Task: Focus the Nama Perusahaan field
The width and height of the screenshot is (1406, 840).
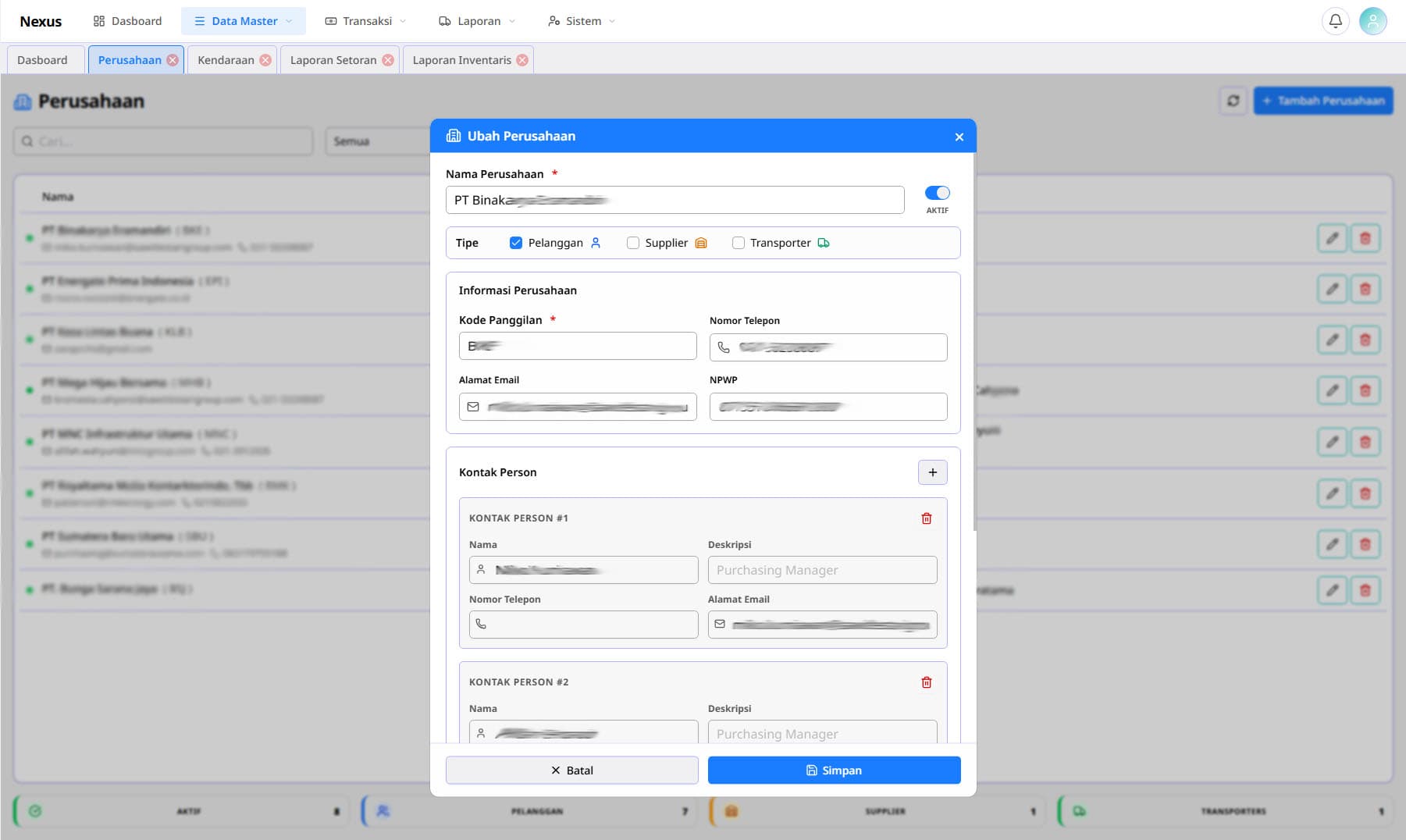Action: coord(675,200)
